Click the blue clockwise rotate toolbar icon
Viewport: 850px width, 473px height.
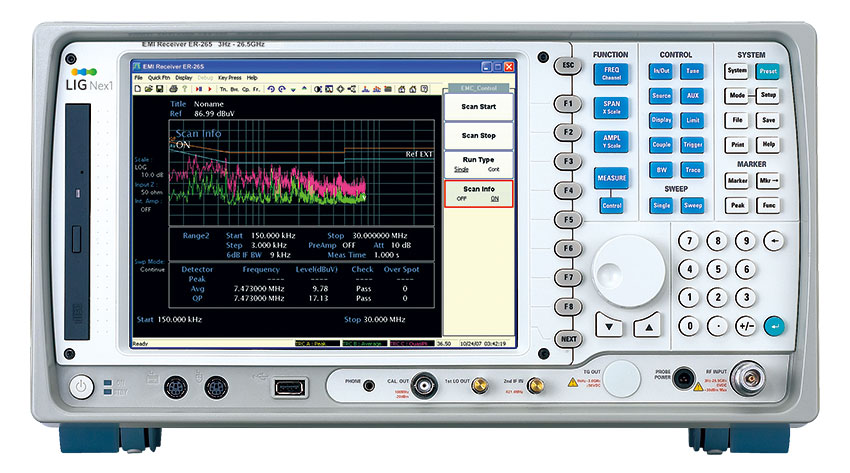(x=282, y=89)
